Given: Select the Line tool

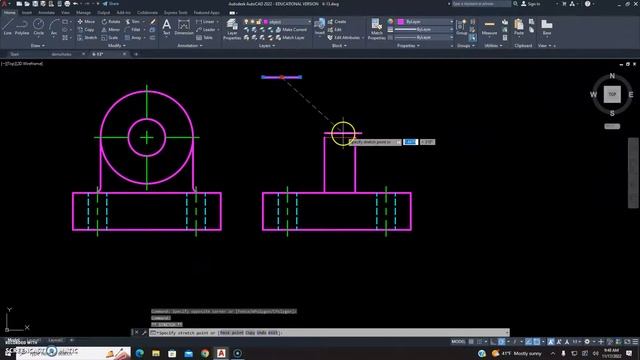Looking at the screenshot, I should click(x=7, y=27).
